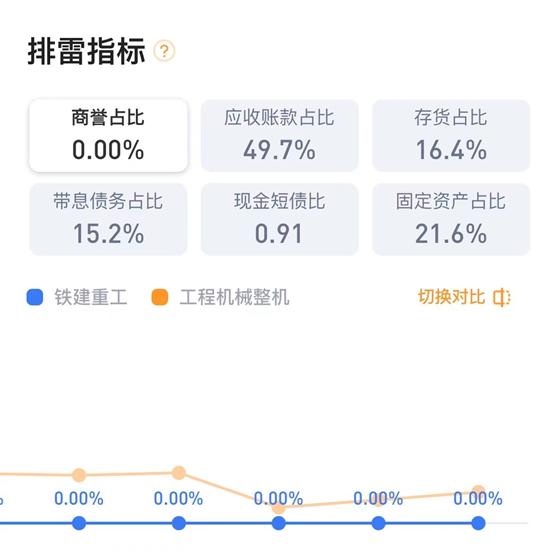Viewport: 554px width, 553px height.
Task: Select the 应收账款占比 indicator card
Action: [x=279, y=135]
